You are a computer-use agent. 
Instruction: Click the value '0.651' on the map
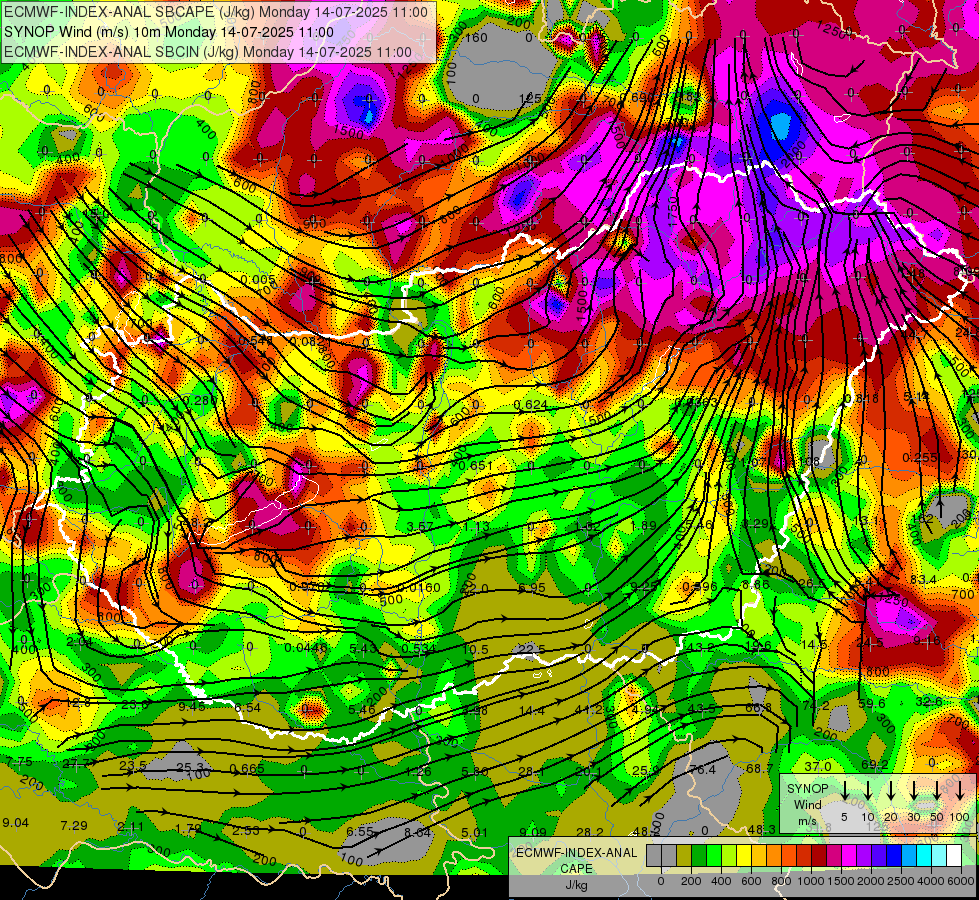click(x=476, y=465)
